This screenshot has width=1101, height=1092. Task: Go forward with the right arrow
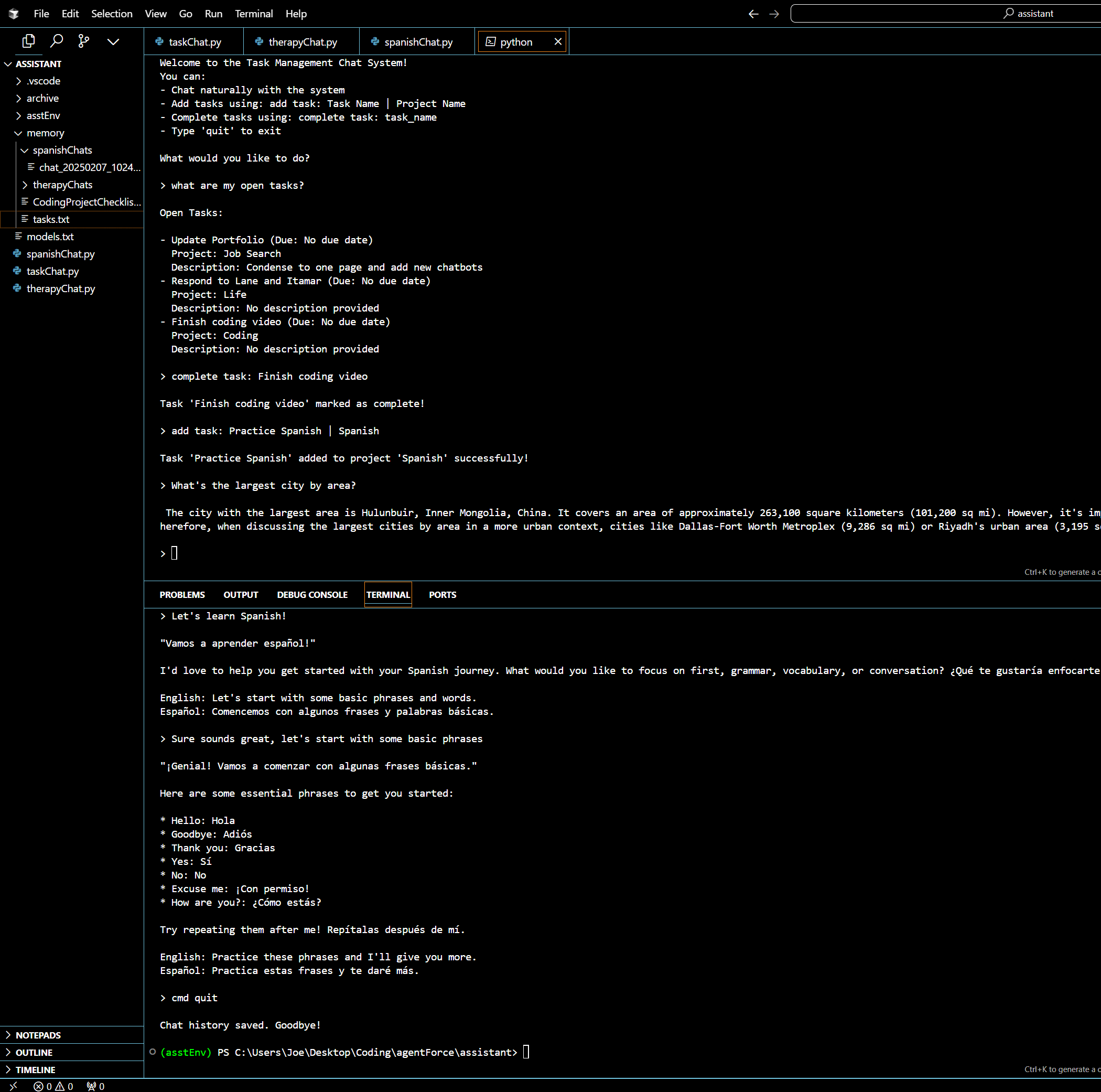pyautogui.click(x=774, y=14)
